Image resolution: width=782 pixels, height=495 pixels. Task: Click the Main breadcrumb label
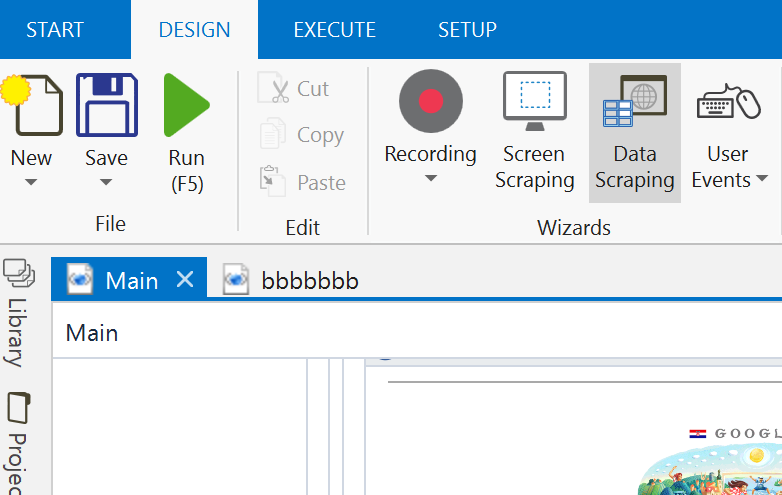click(92, 332)
